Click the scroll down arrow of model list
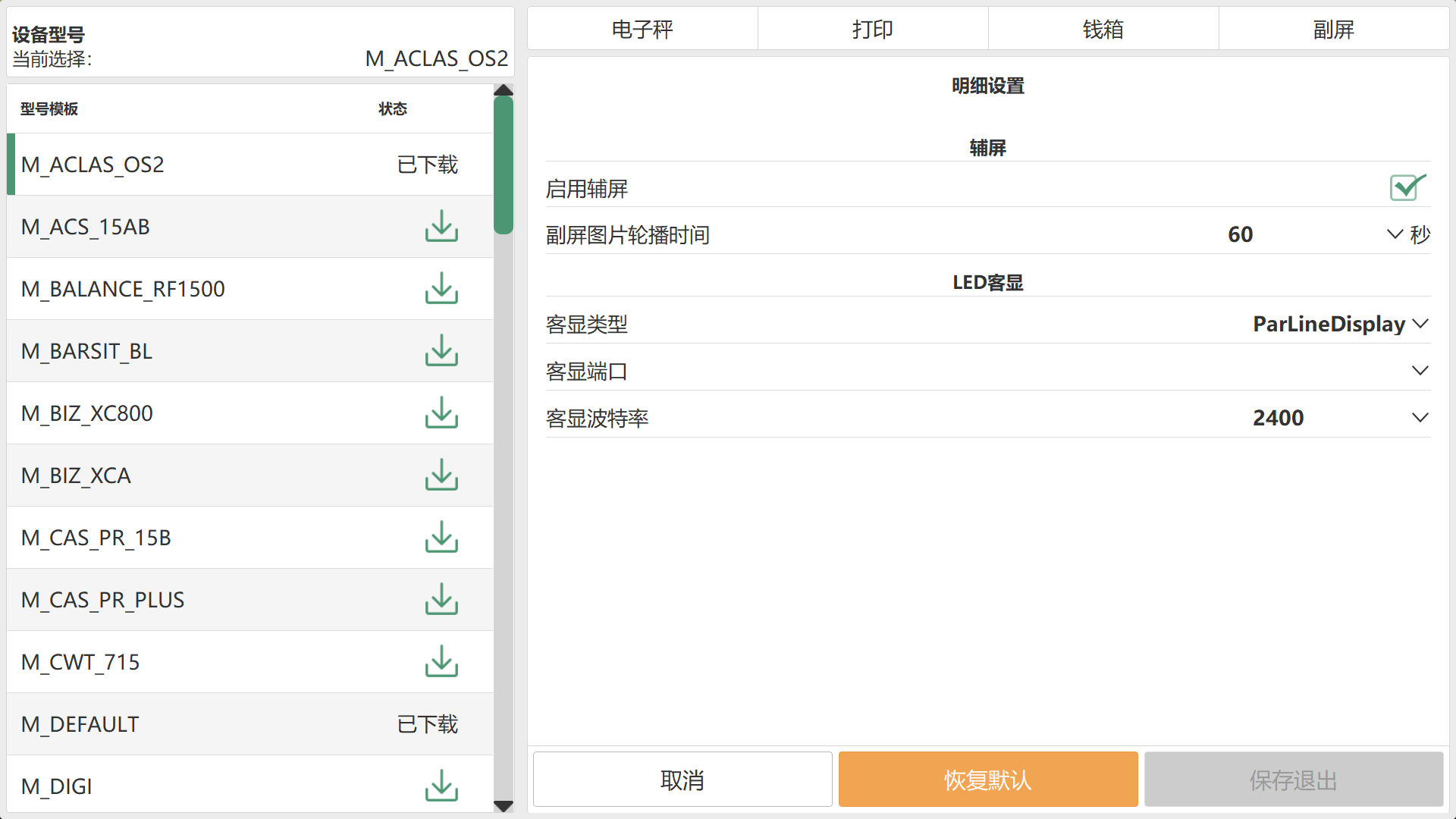The width and height of the screenshot is (1456, 819). click(x=504, y=806)
